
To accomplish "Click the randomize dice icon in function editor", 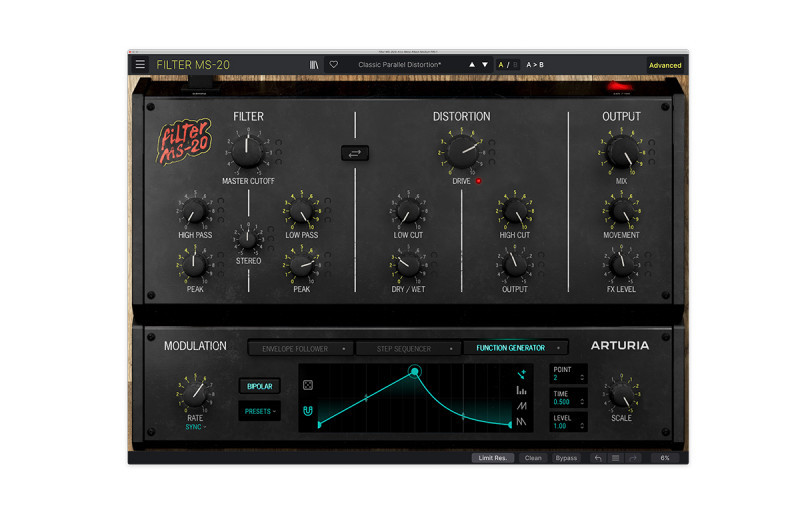I will point(308,385).
